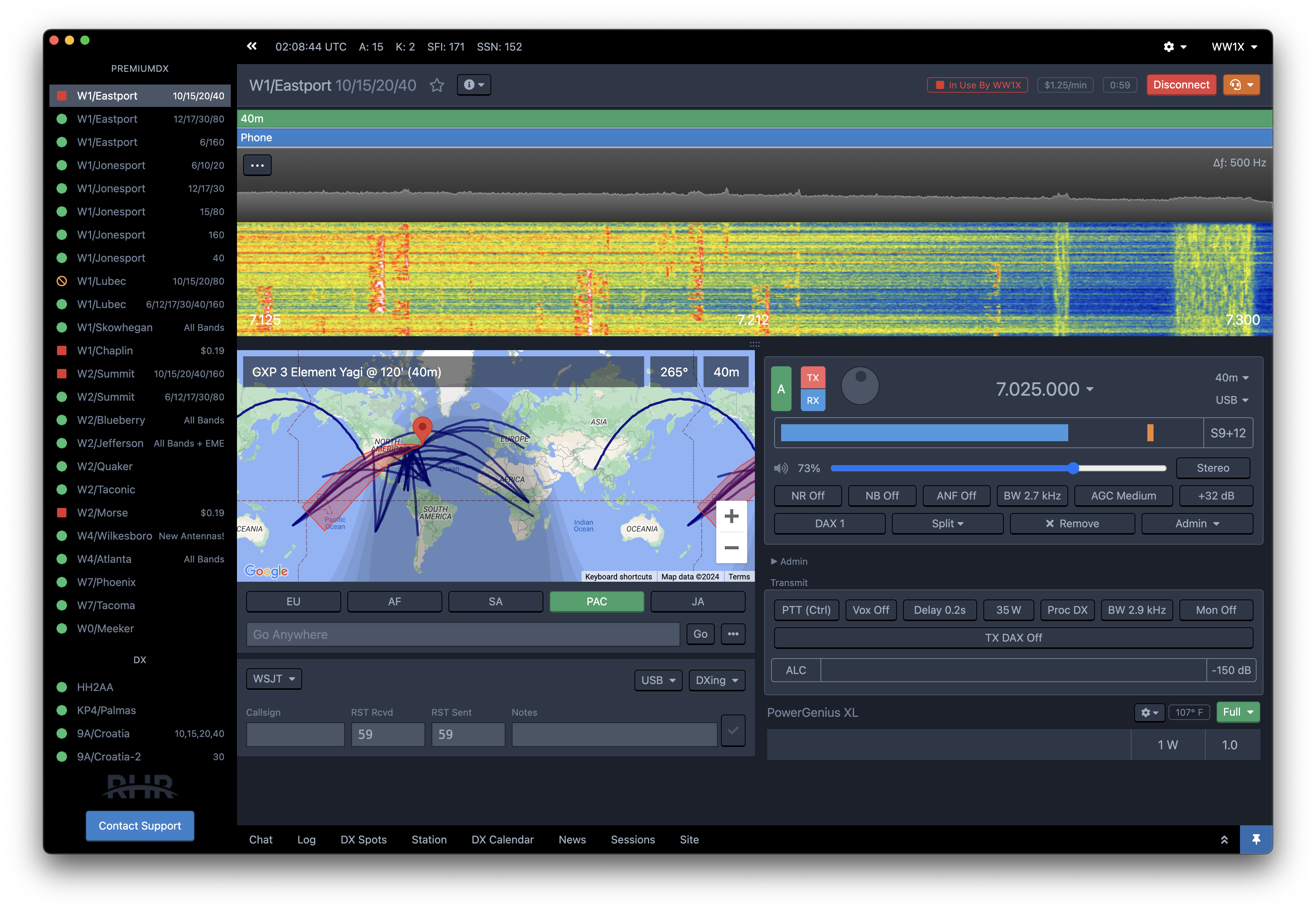Open the Split dropdown
Viewport: 1316px width, 911px height.
tap(947, 523)
